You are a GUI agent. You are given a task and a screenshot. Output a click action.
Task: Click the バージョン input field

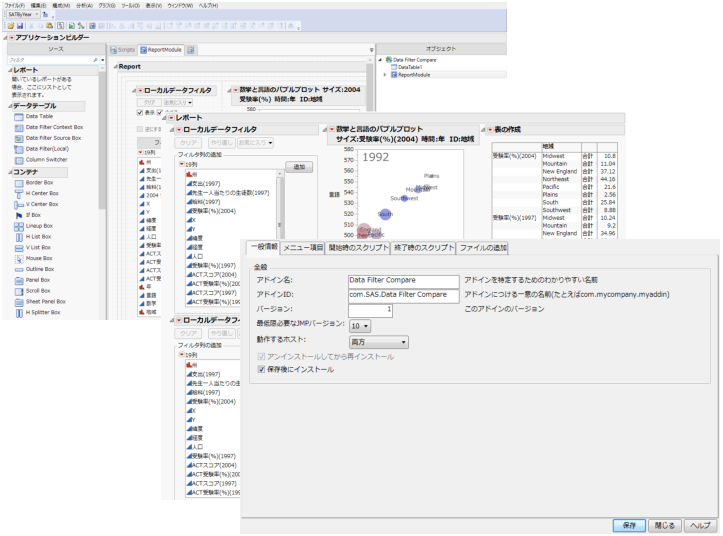370,310
